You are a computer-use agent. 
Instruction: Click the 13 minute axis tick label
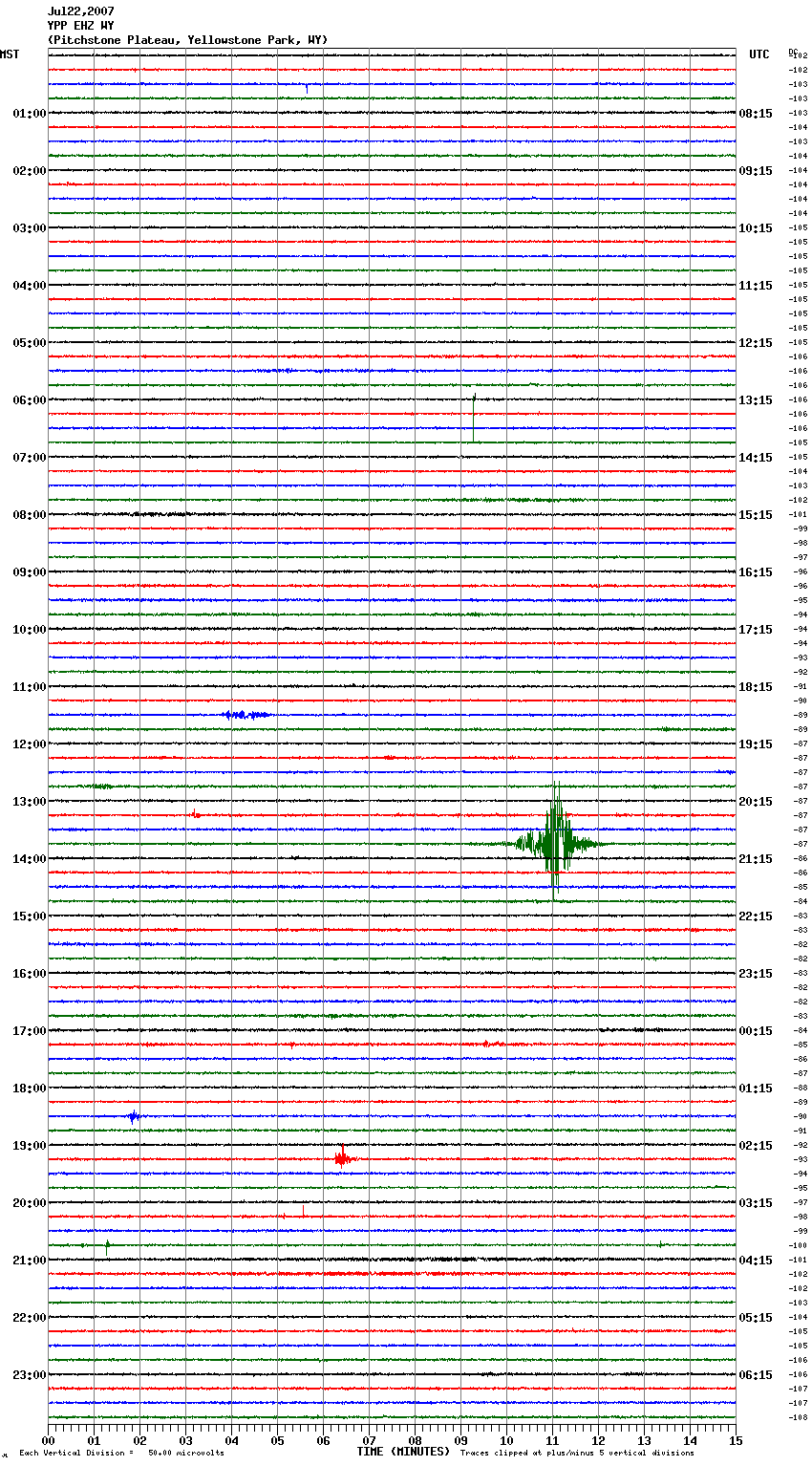coord(644,1440)
